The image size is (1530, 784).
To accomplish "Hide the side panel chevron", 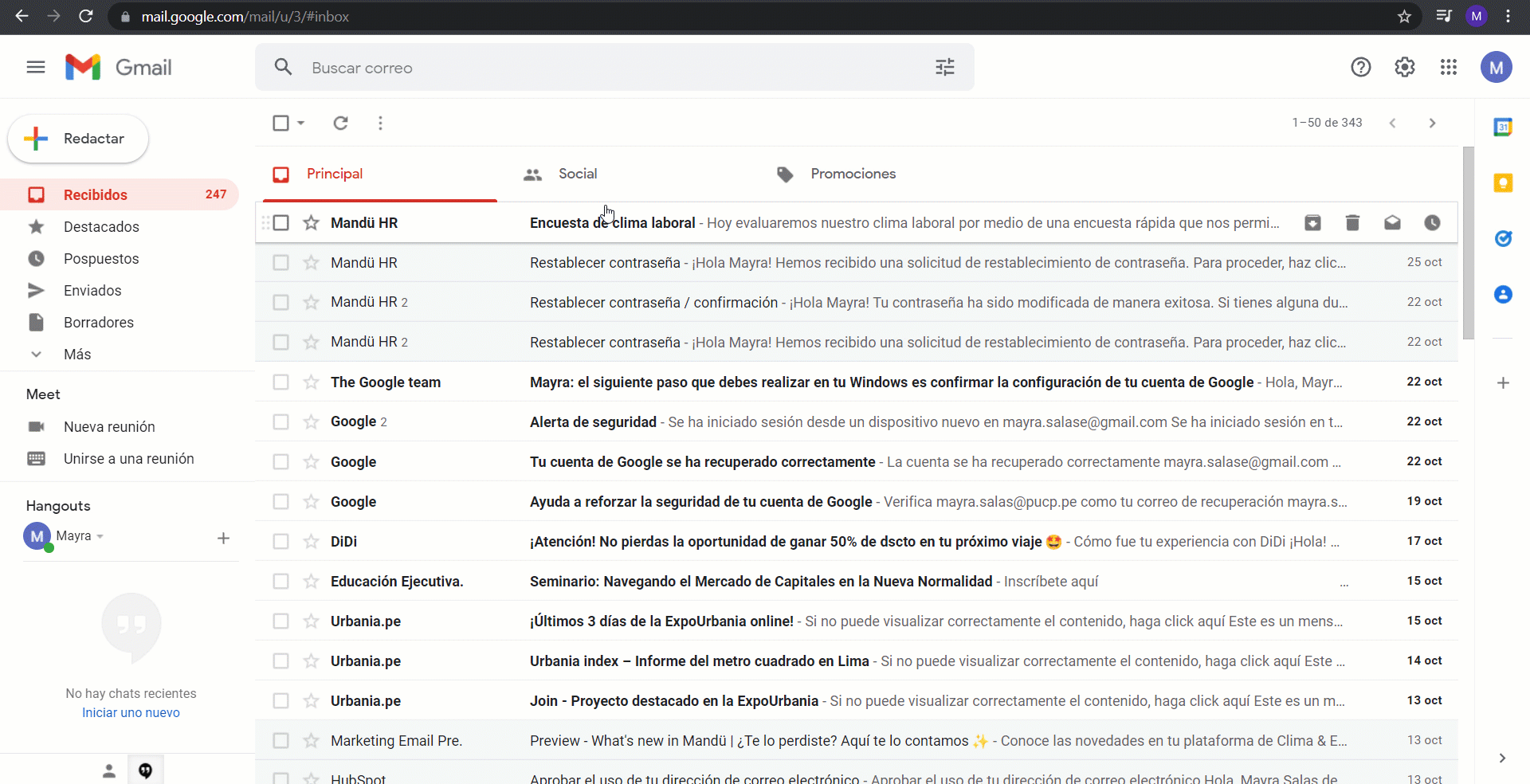I will 1502,759.
